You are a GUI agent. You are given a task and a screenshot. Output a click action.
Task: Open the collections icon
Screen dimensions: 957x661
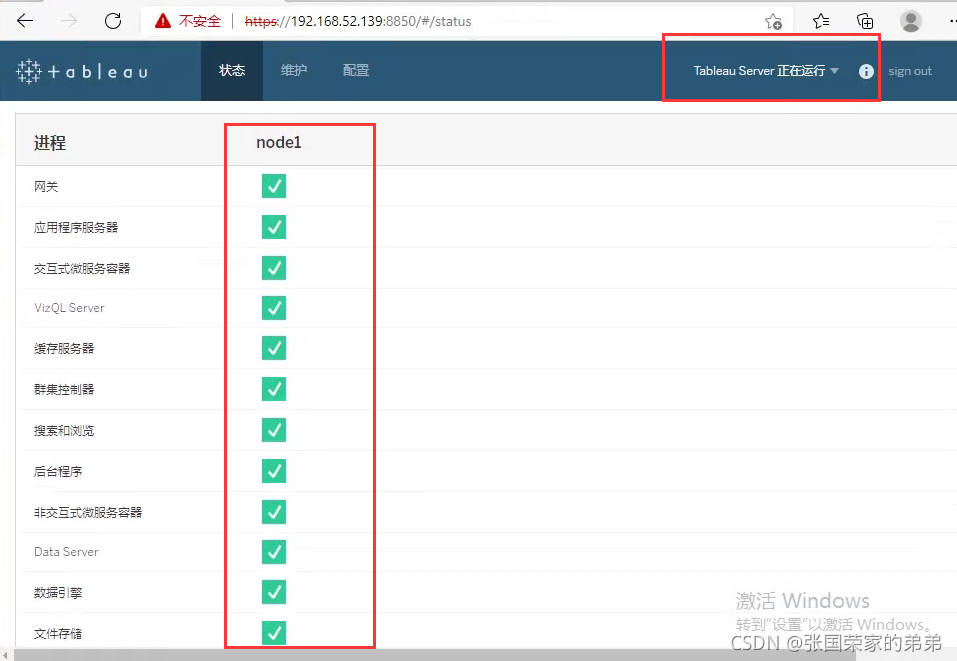pos(865,21)
